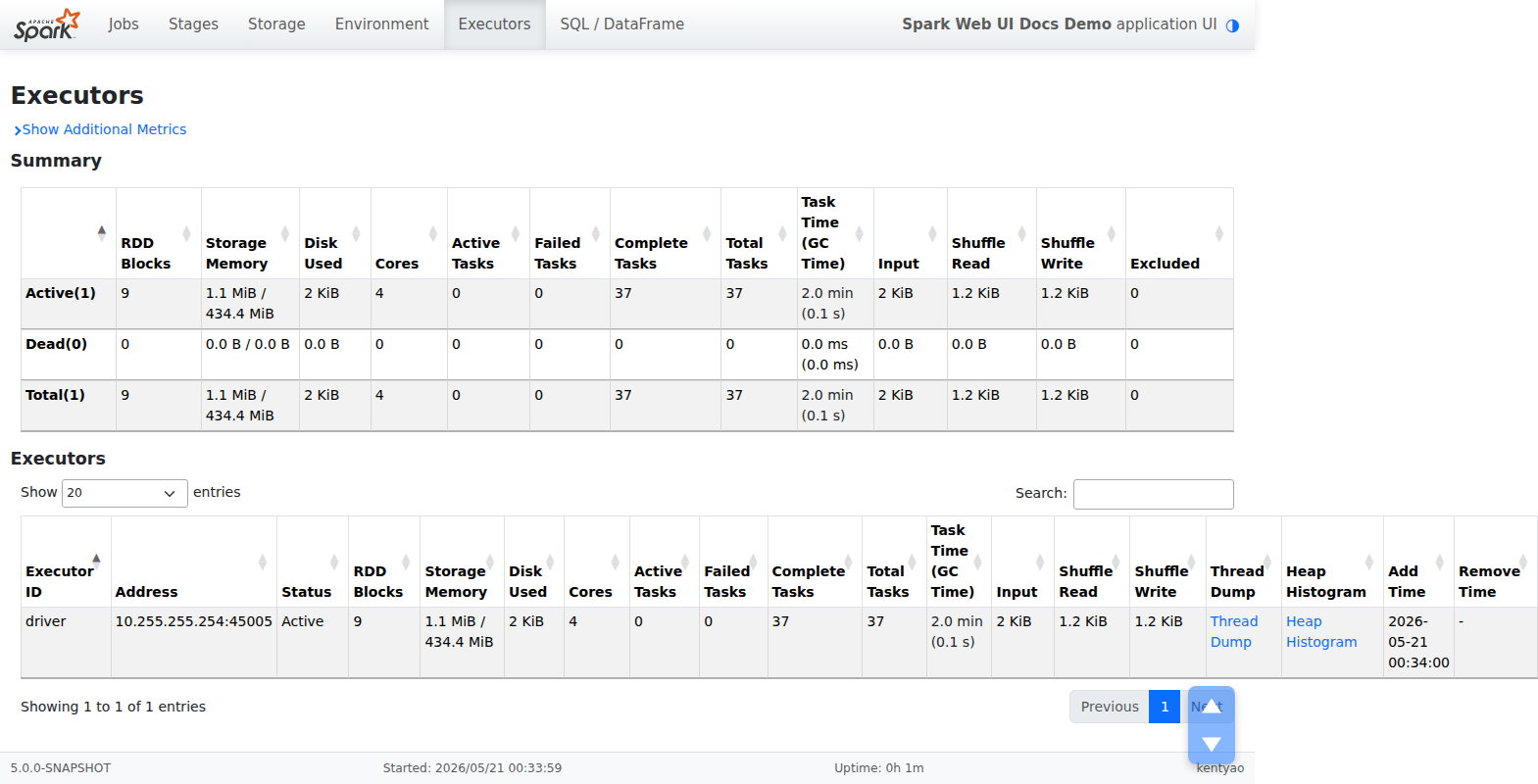The height and width of the screenshot is (784, 1538).
Task: Sort Executors table by Total Tasks
Action: 894,562
